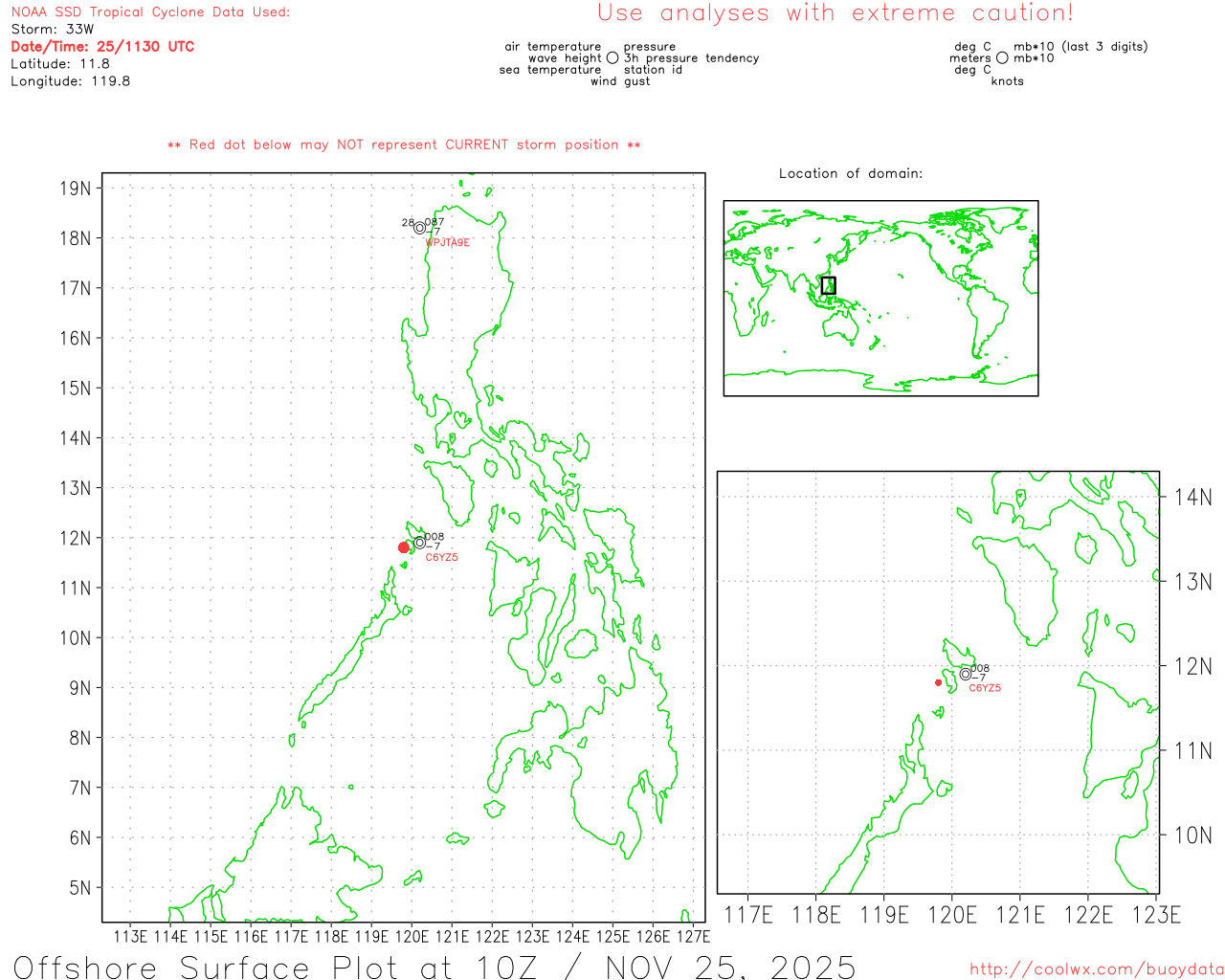Click the 'knots' legend label

[1008, 81]
